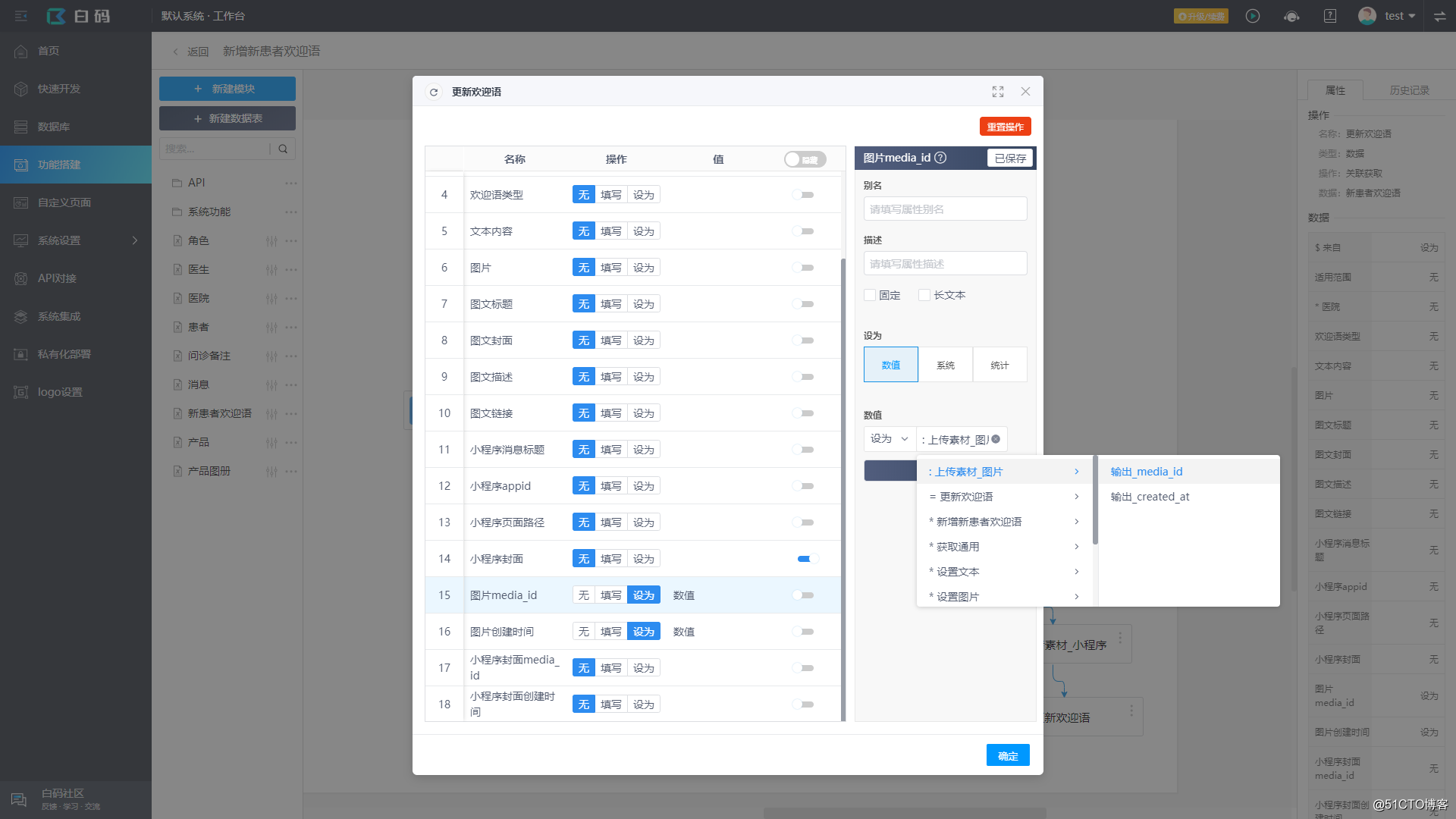1456x819 pixels.
Task: Open 数据库 in the sidebar
Action: click(76, 127)
